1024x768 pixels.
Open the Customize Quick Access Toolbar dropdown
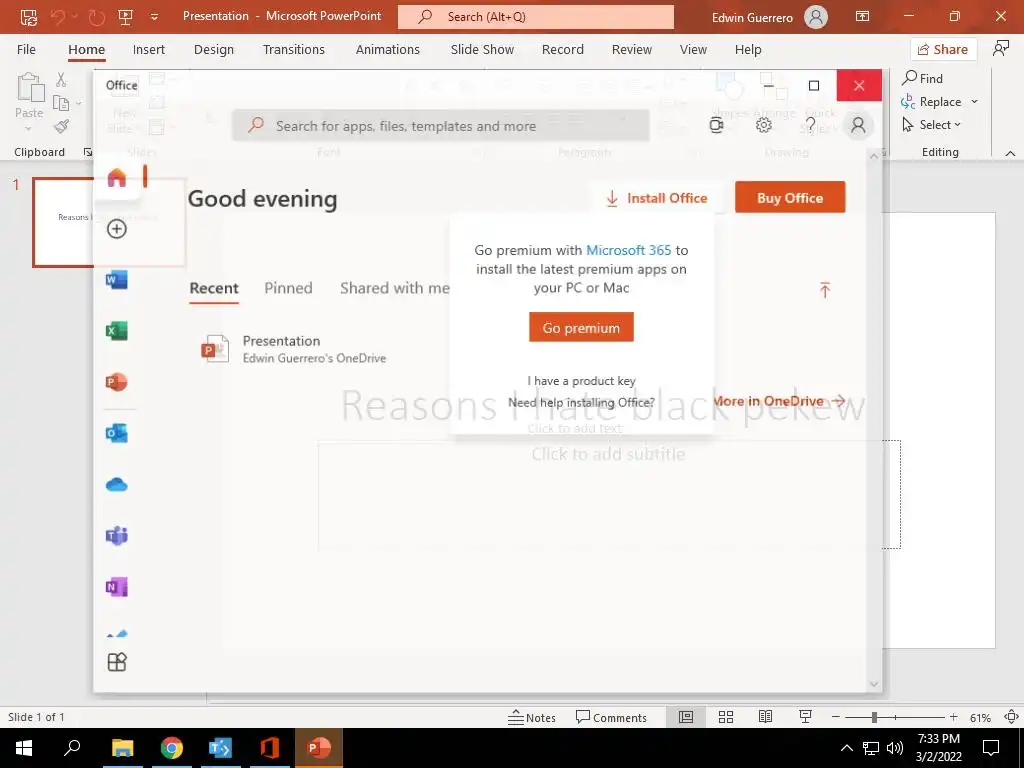[x=154, y=17]
